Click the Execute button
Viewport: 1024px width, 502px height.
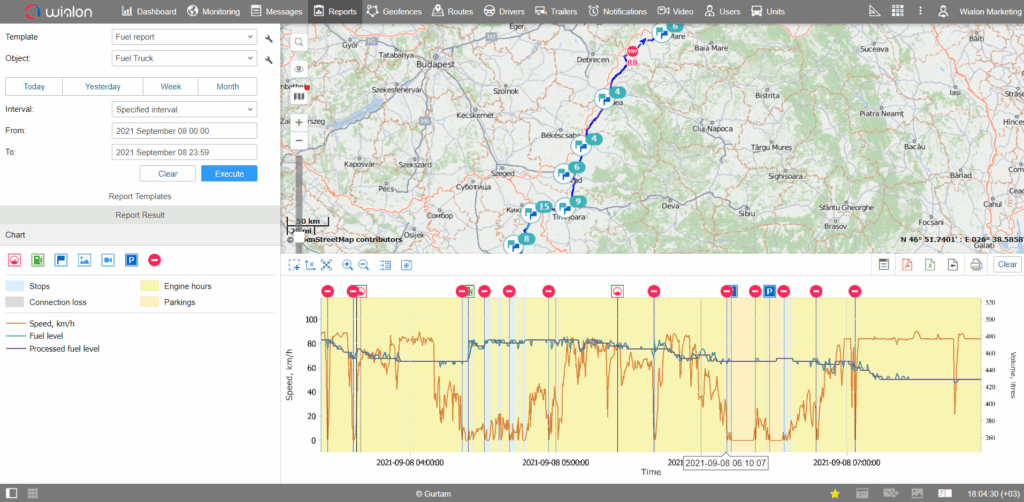click(229, 174)
